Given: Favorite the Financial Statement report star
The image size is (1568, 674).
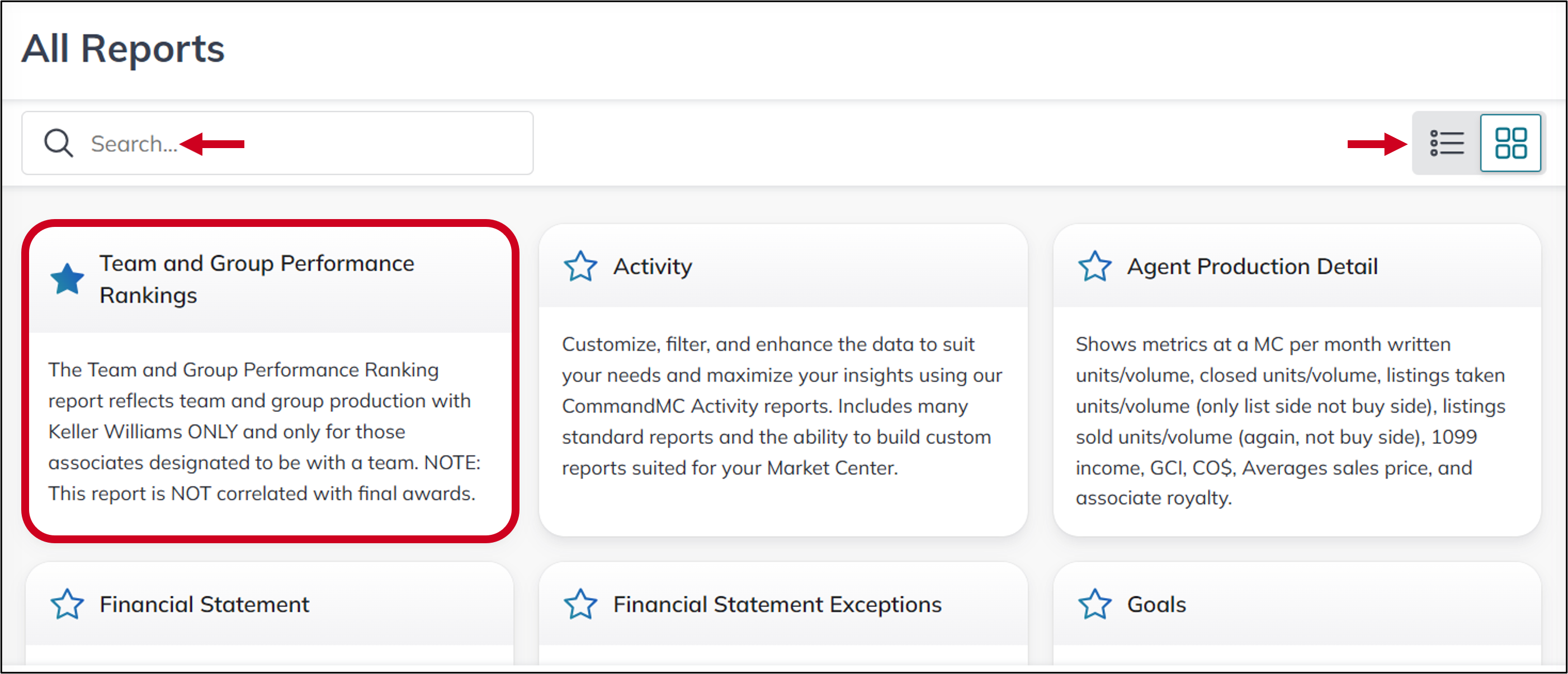Looking at the screenshot, I should coord(67,604).
